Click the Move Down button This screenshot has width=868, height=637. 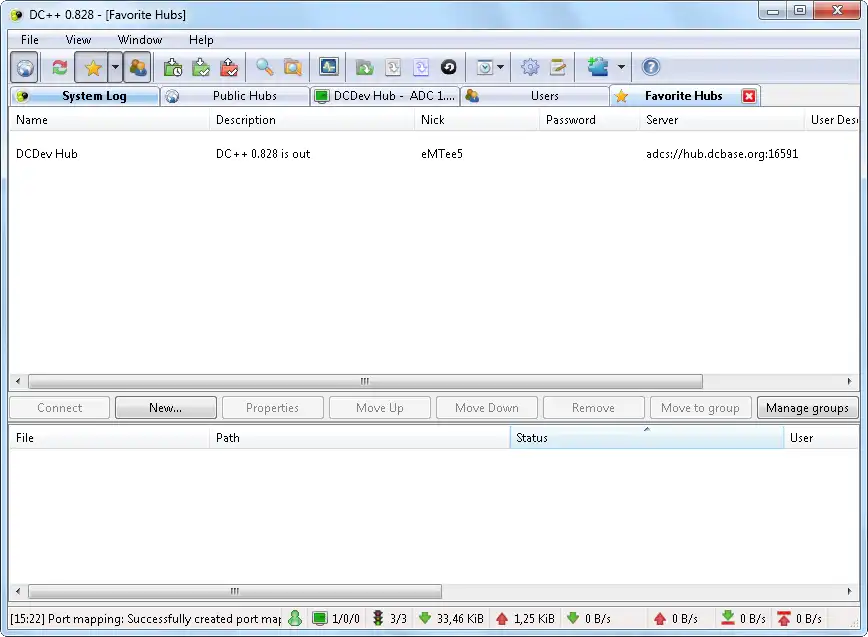click(x=487, y=408)
